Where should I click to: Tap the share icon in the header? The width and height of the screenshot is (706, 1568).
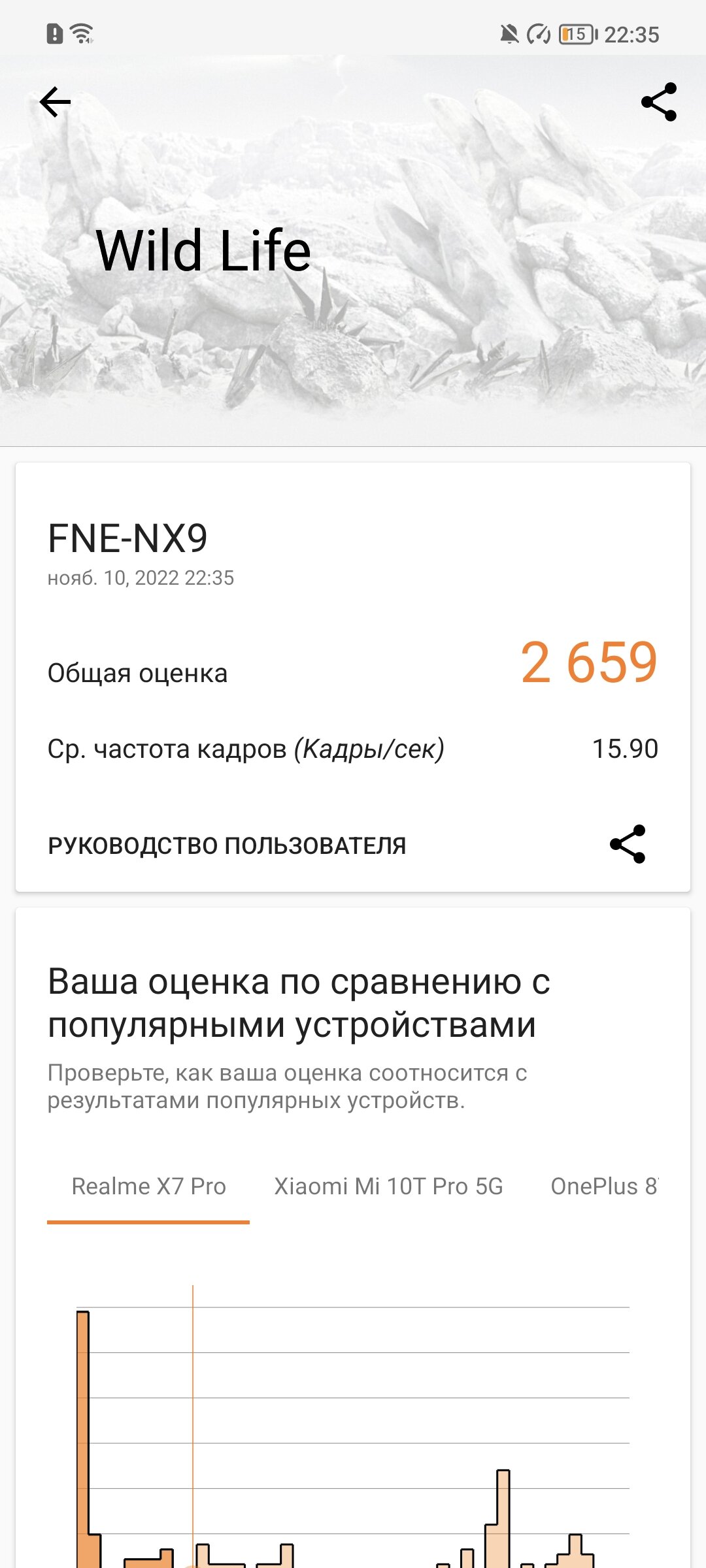pyautogui.click(x=659, y=102)
